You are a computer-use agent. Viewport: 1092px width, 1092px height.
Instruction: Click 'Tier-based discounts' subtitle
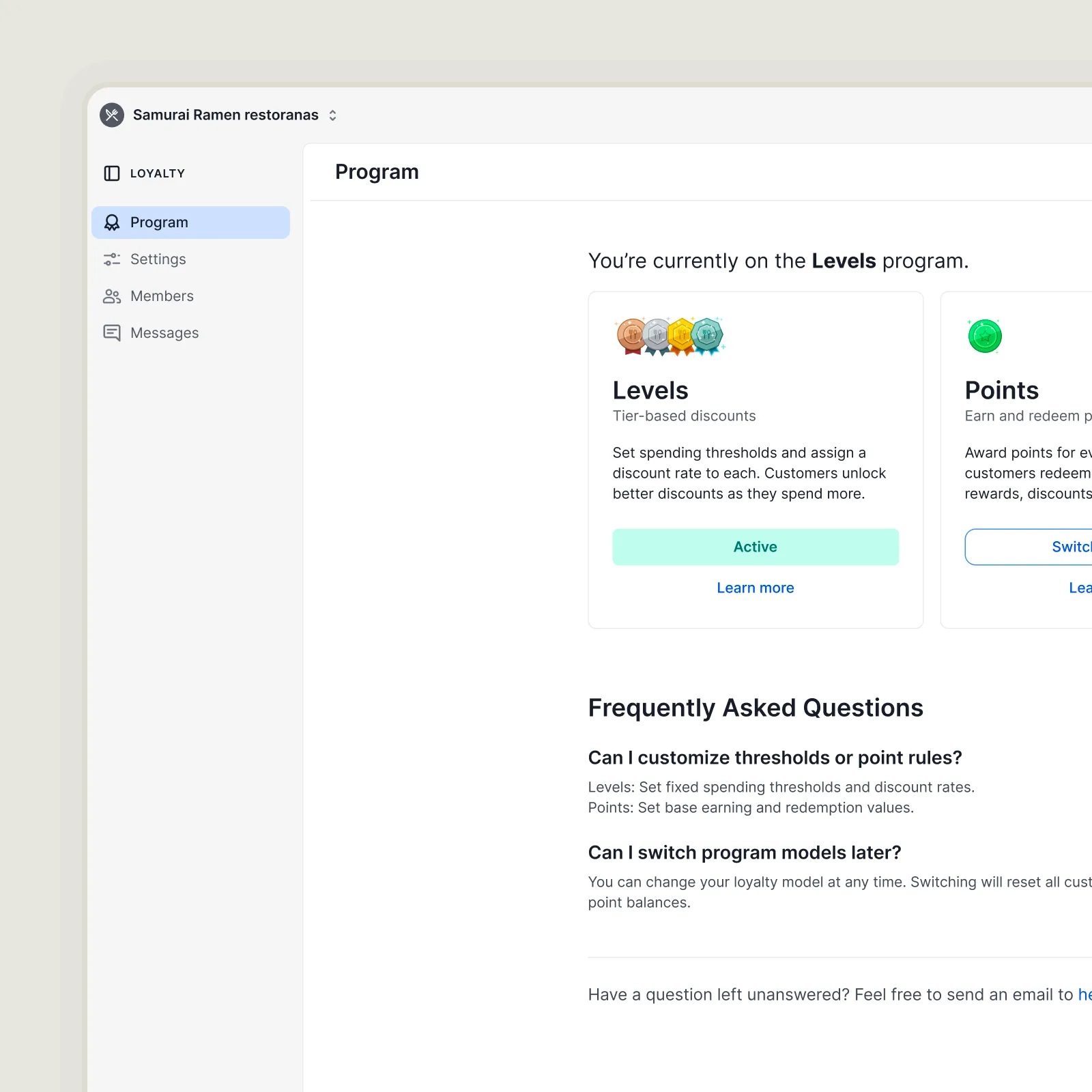(x=685, y=416)
